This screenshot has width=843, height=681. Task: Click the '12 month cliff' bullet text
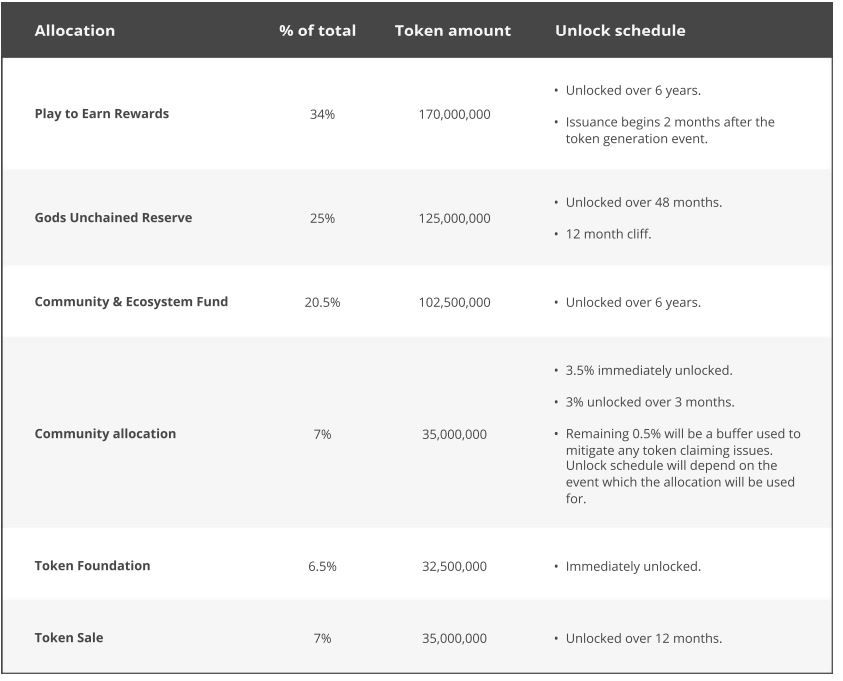pos(608,235)
